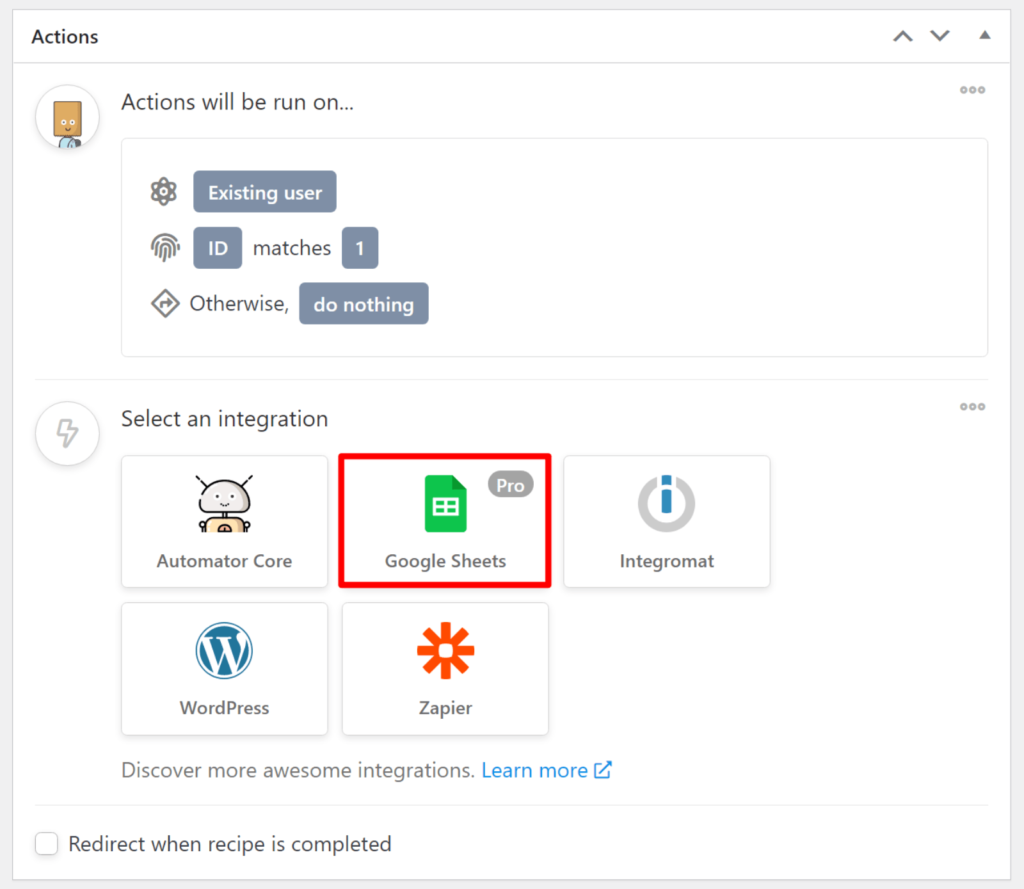1024x889 pixels.
Task: Choose the Zapier integration card
Action: (445, 668)
